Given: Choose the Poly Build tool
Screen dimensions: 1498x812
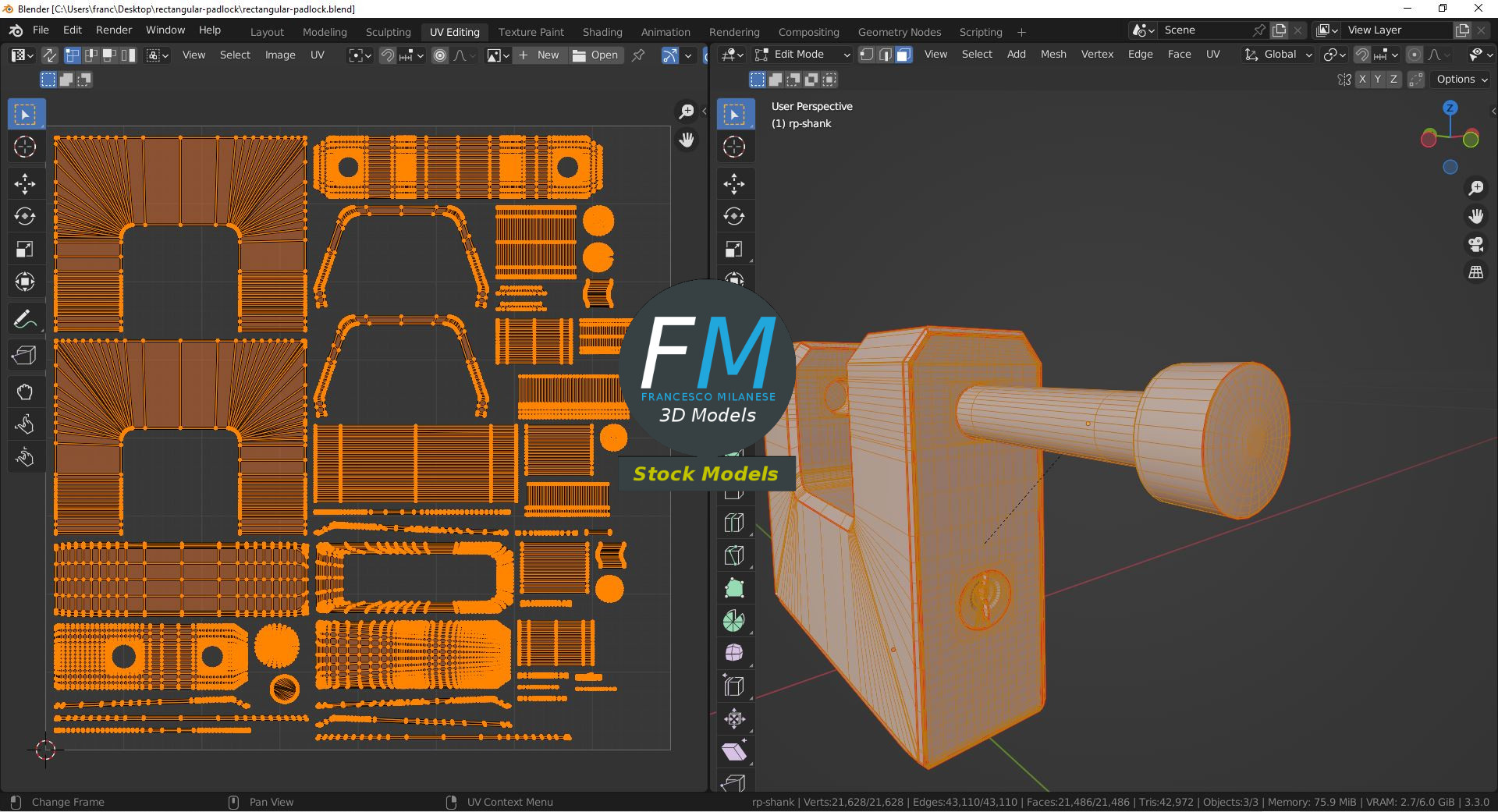Looking at the screenshot, I should tap(734, 588).
